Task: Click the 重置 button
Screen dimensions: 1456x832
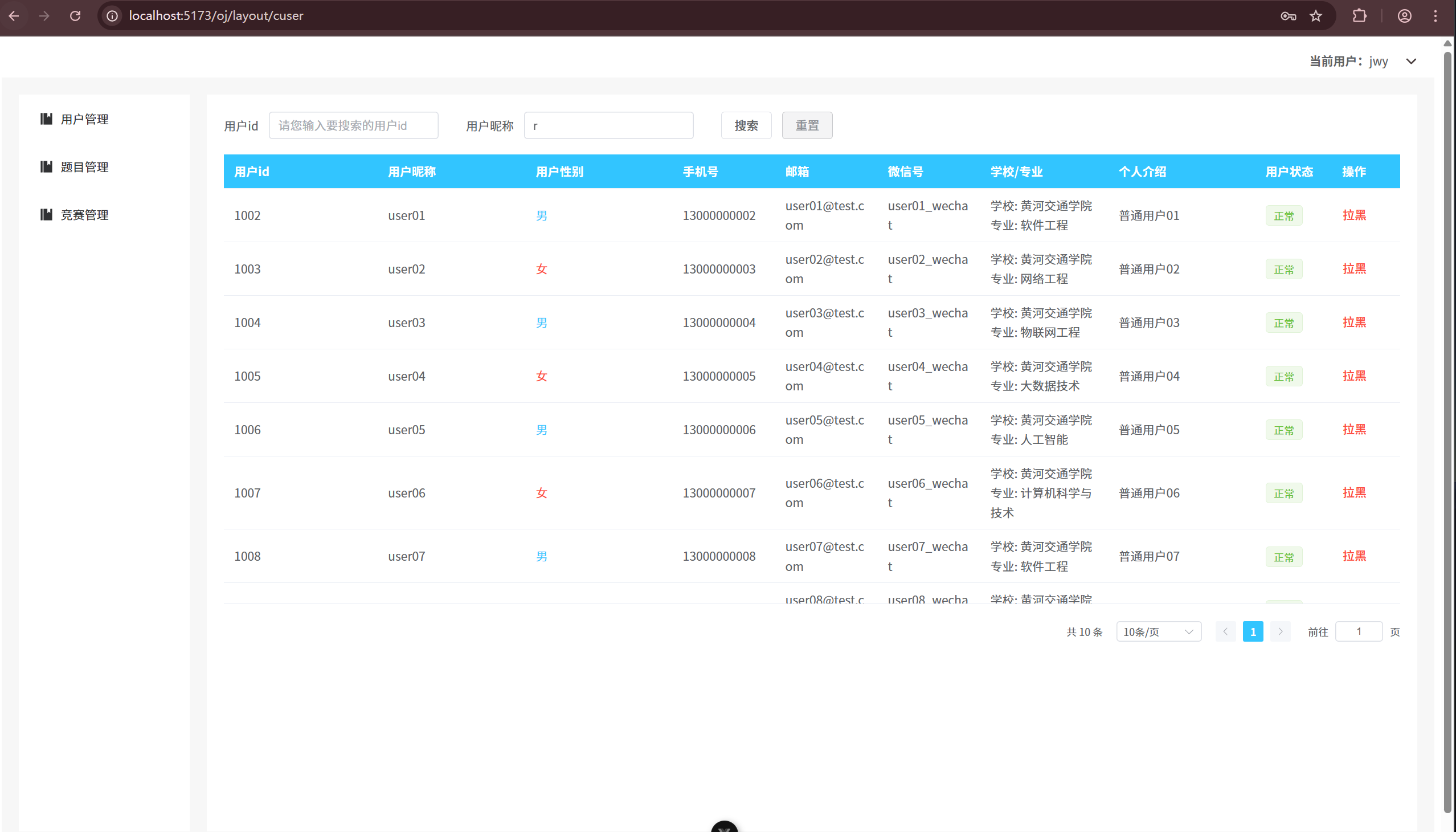Action: [x=807, y=125]
